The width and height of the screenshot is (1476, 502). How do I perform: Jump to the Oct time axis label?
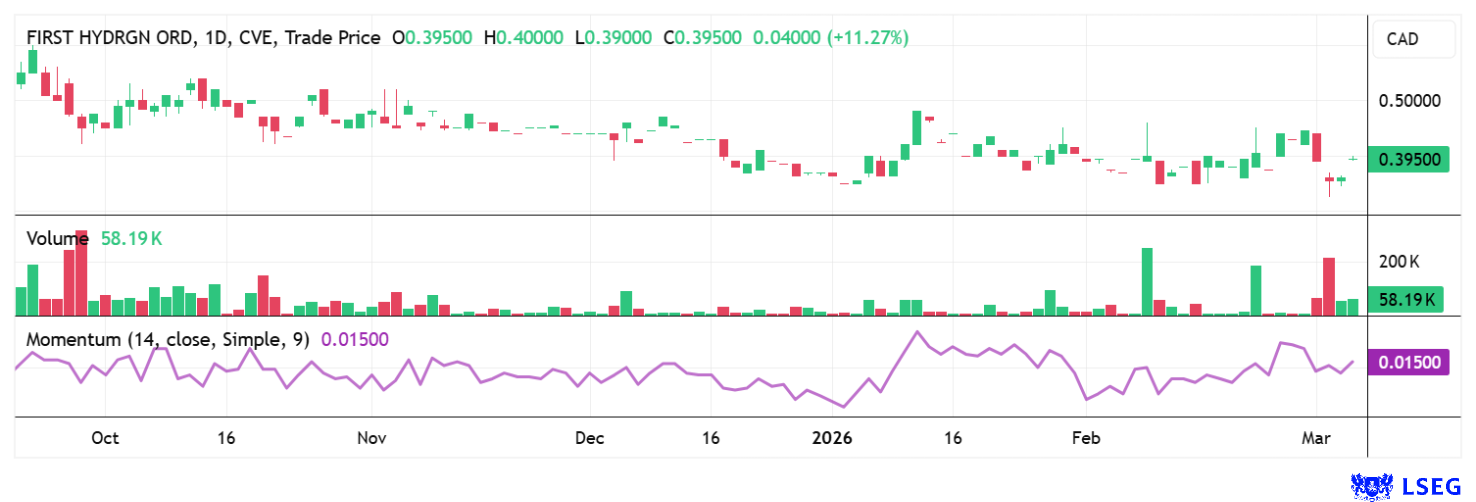click(104, 439)
